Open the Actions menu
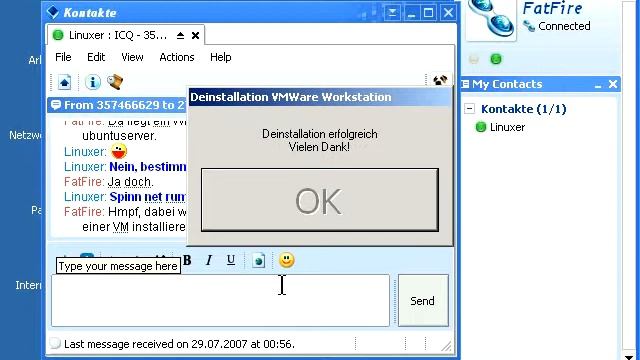Screen dimensions: 640x360 (x=177, y=57)
